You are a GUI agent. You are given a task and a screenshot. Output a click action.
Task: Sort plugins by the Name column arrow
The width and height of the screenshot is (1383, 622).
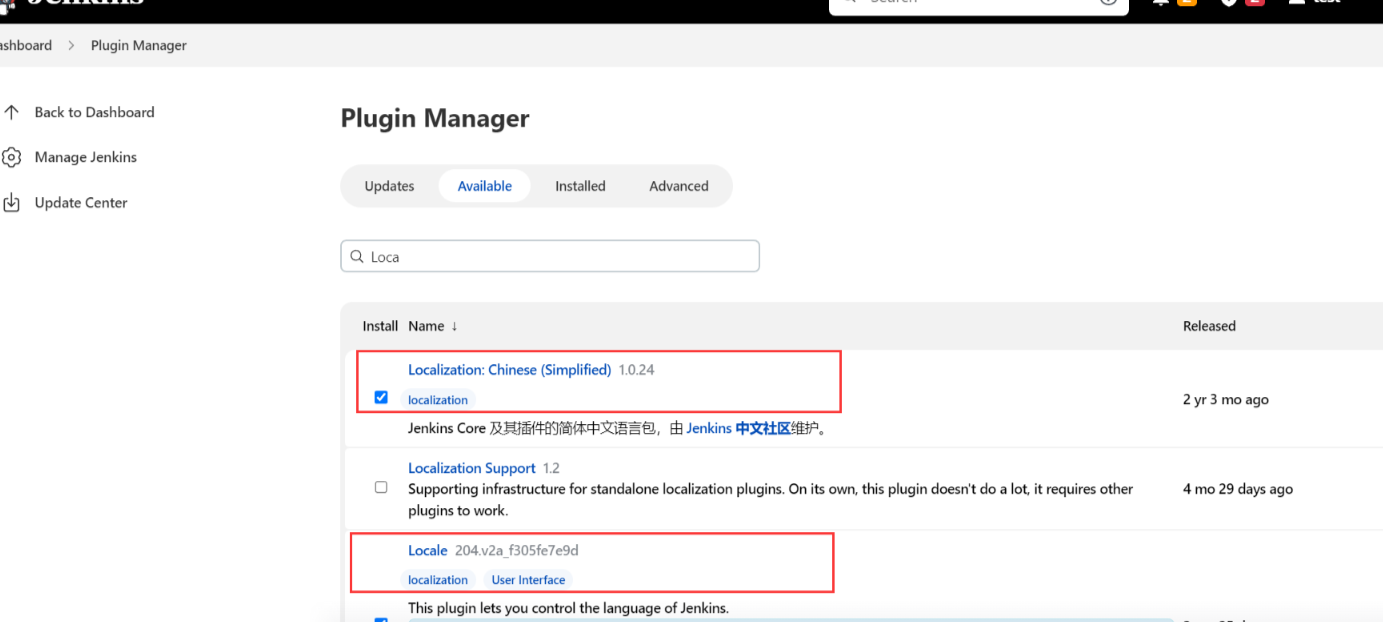click(x=454, y=326)
